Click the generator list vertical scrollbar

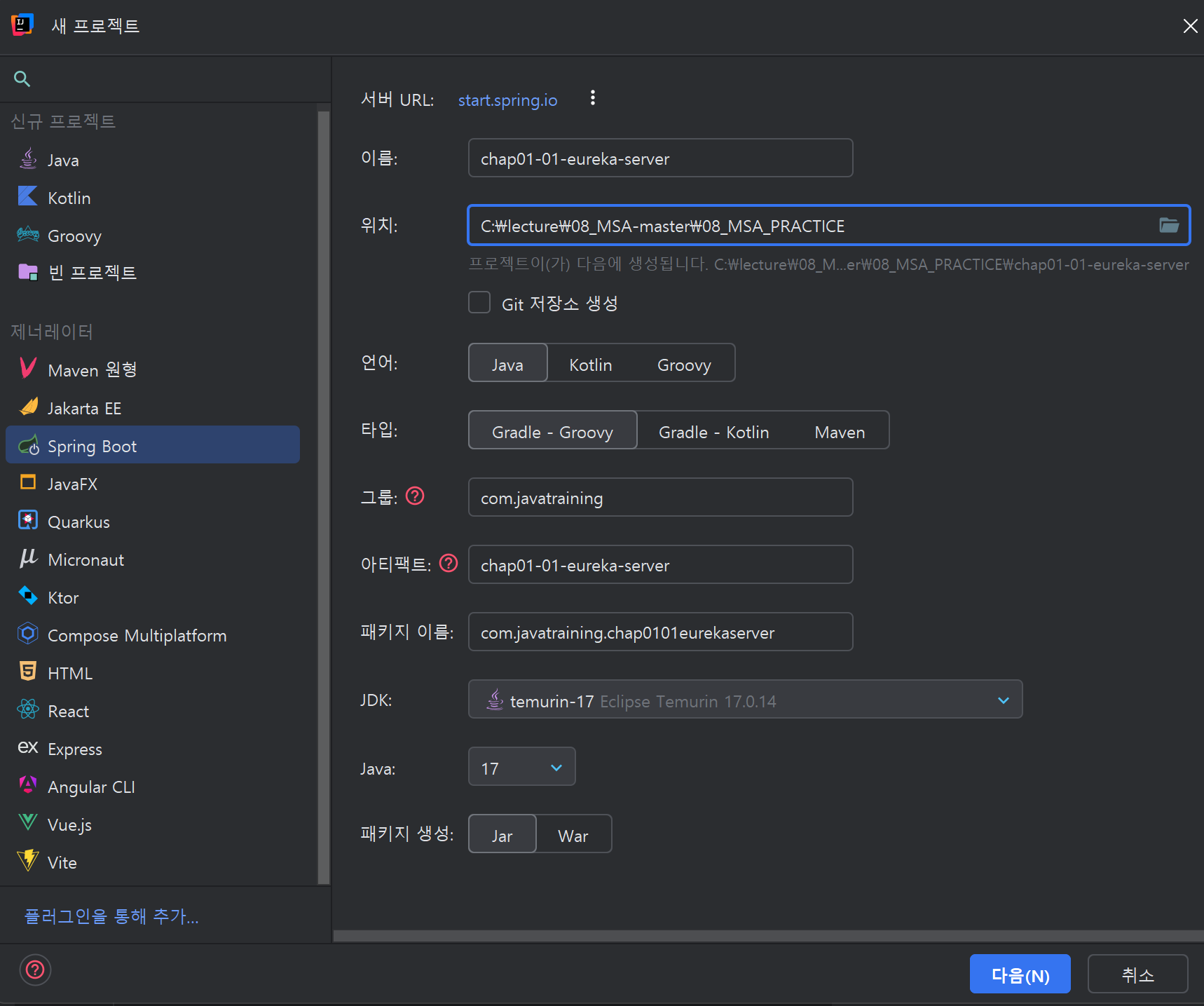point(324,496)
